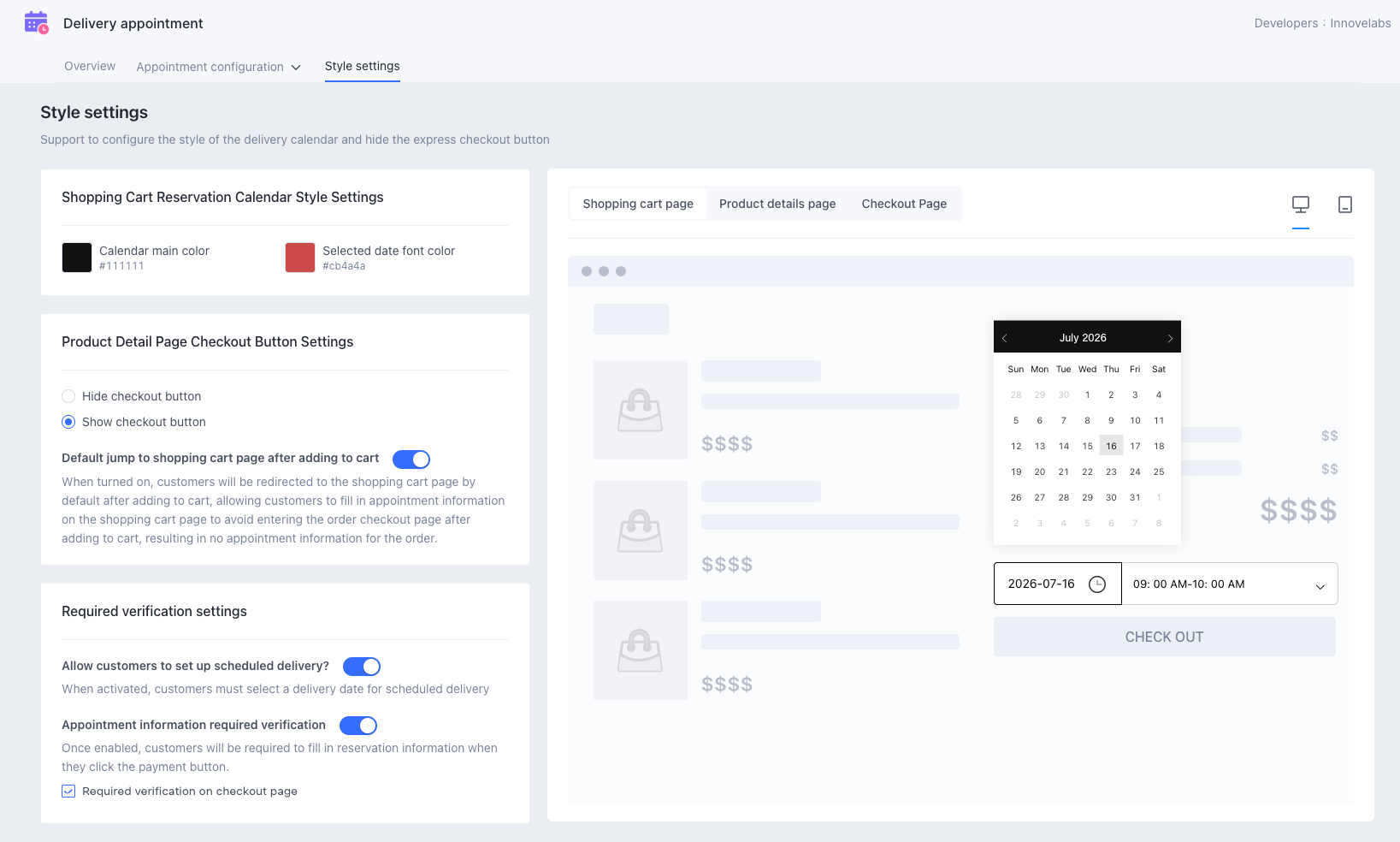Image resolution: width=1400 pixels, height=842 pixels.
Task: Choose July 23 in the calendar
Action: pos(1111,471)
